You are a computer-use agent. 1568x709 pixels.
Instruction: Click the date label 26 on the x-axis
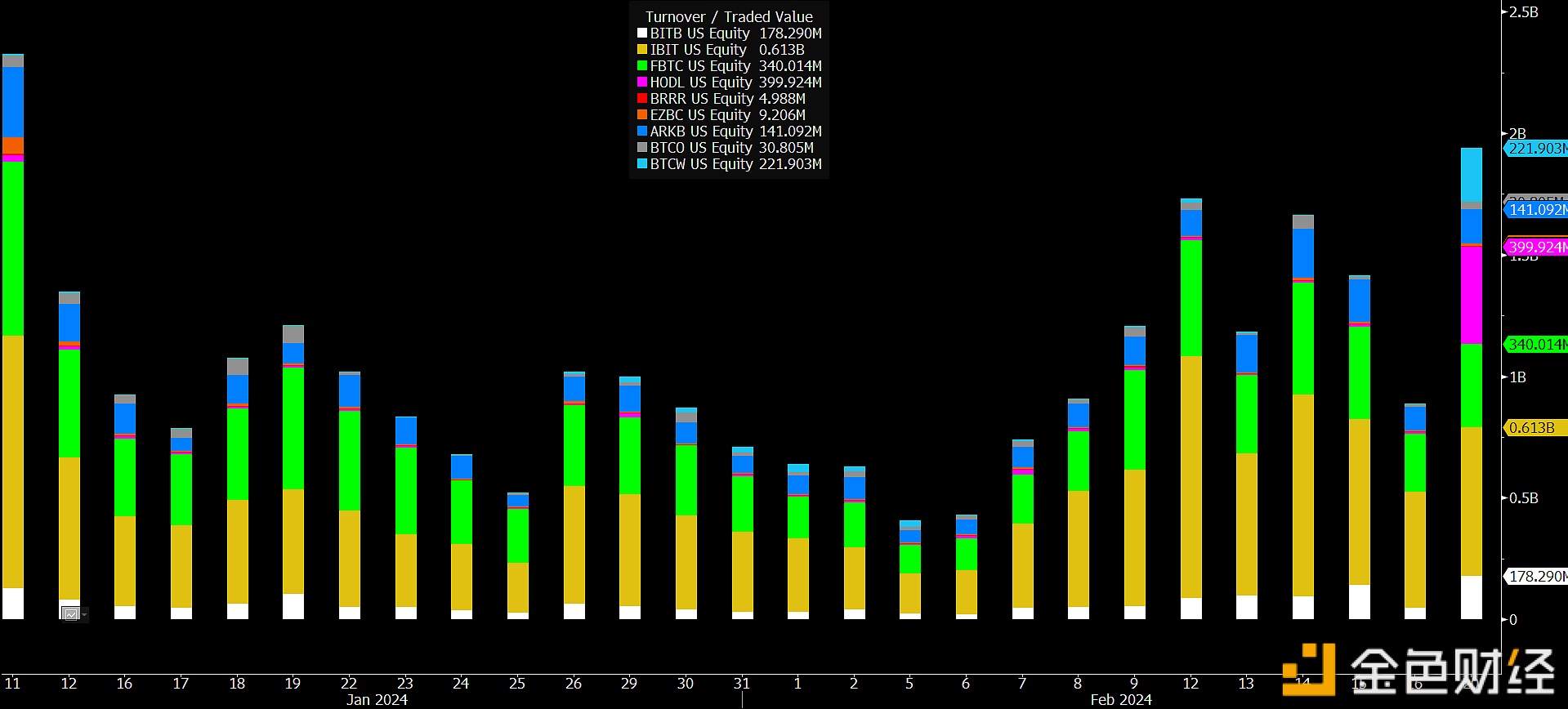(x=574, y=684)
